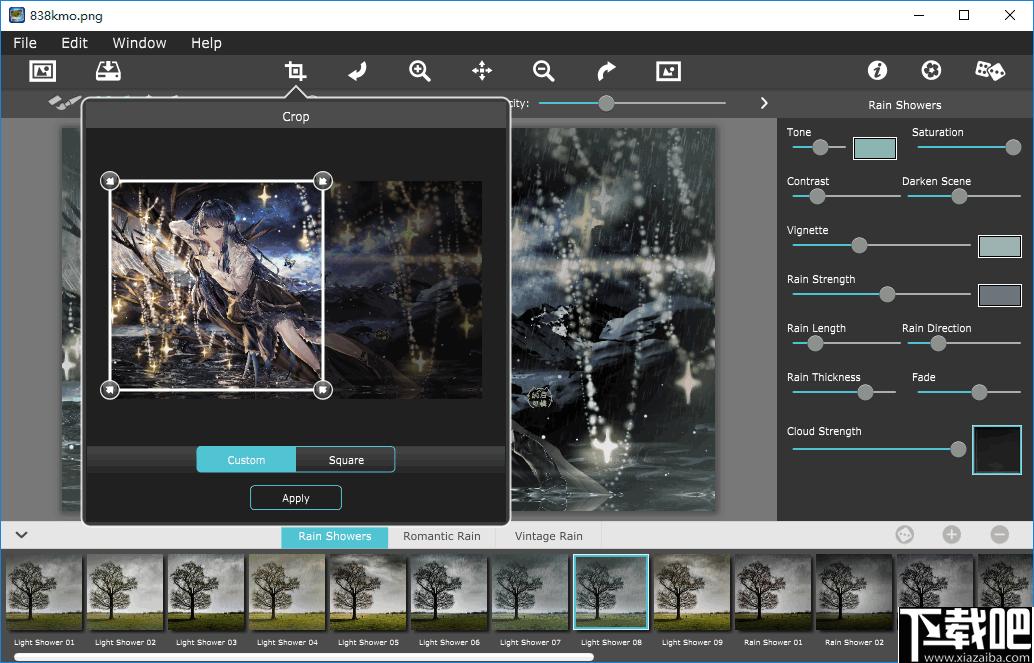This screenshot has width=1034, height=663.
Task: Open the settings gear icon
Action: [x=931, y=71]
